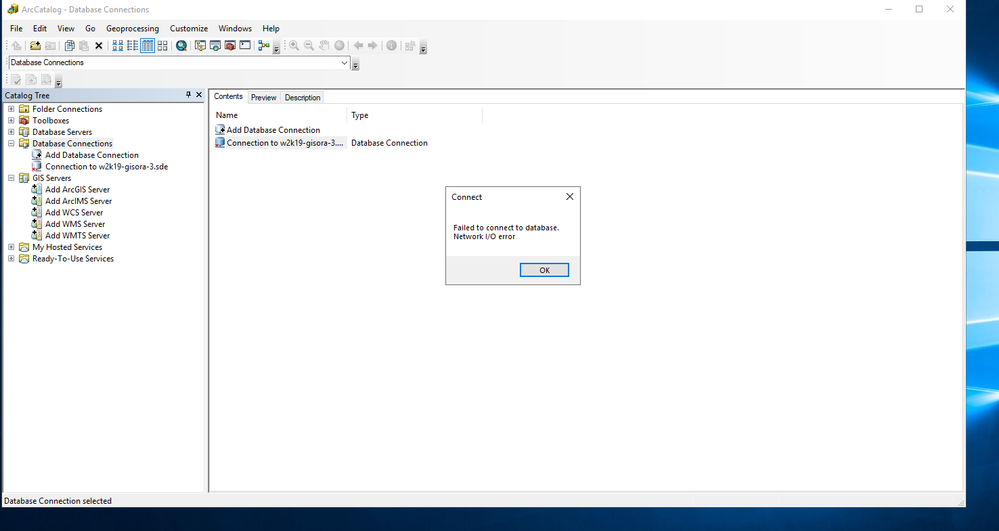Expand the My Hosted Services node
Image resolution: width=999 pixels, height=531 pixels.
(x=11, y=247)
